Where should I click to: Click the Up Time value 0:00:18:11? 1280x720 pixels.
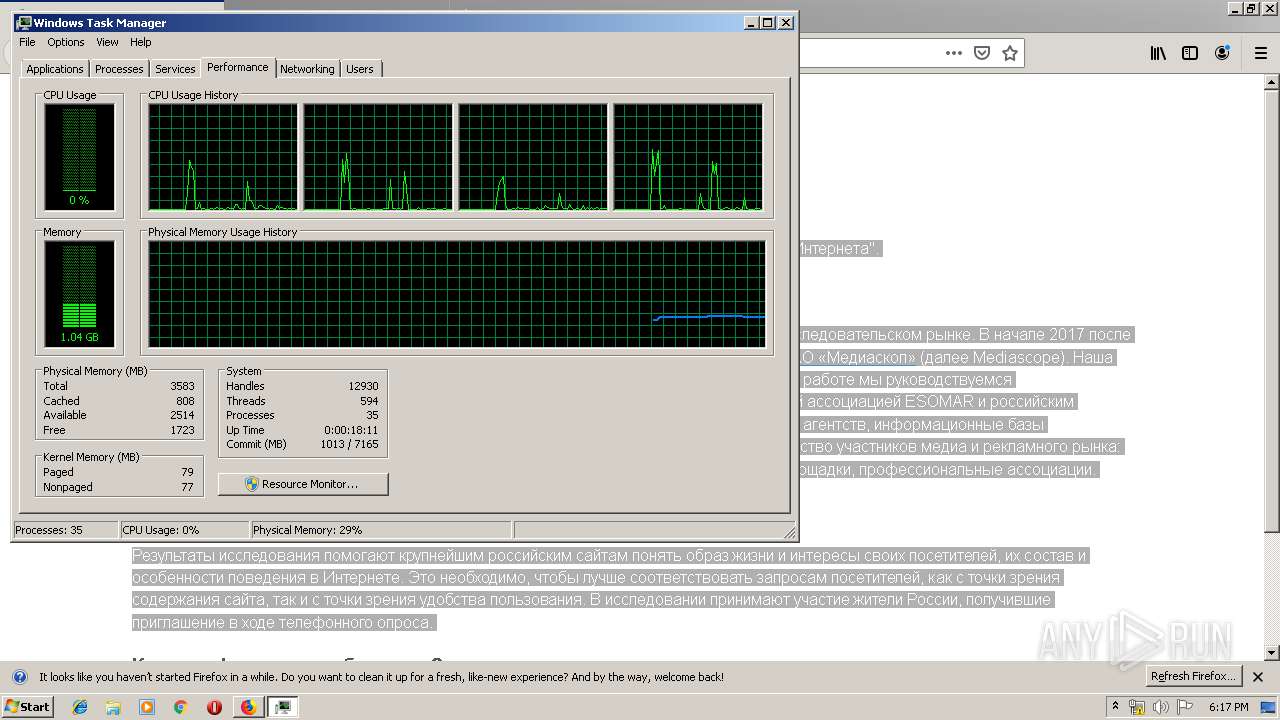(349, 430)
